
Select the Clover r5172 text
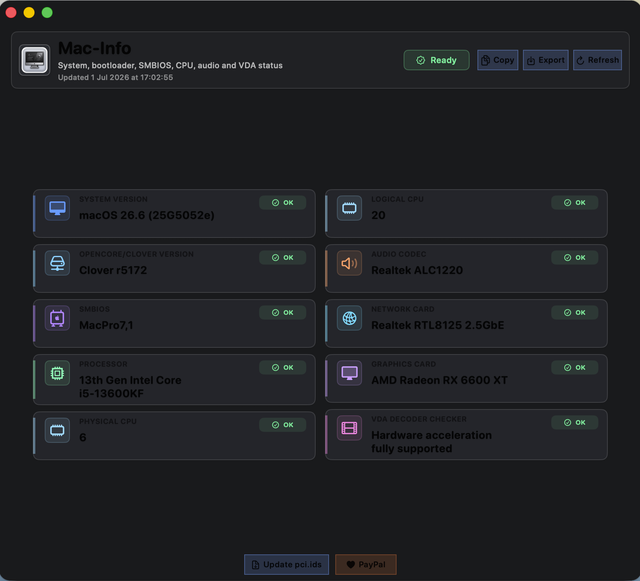[x=113, y=270]
